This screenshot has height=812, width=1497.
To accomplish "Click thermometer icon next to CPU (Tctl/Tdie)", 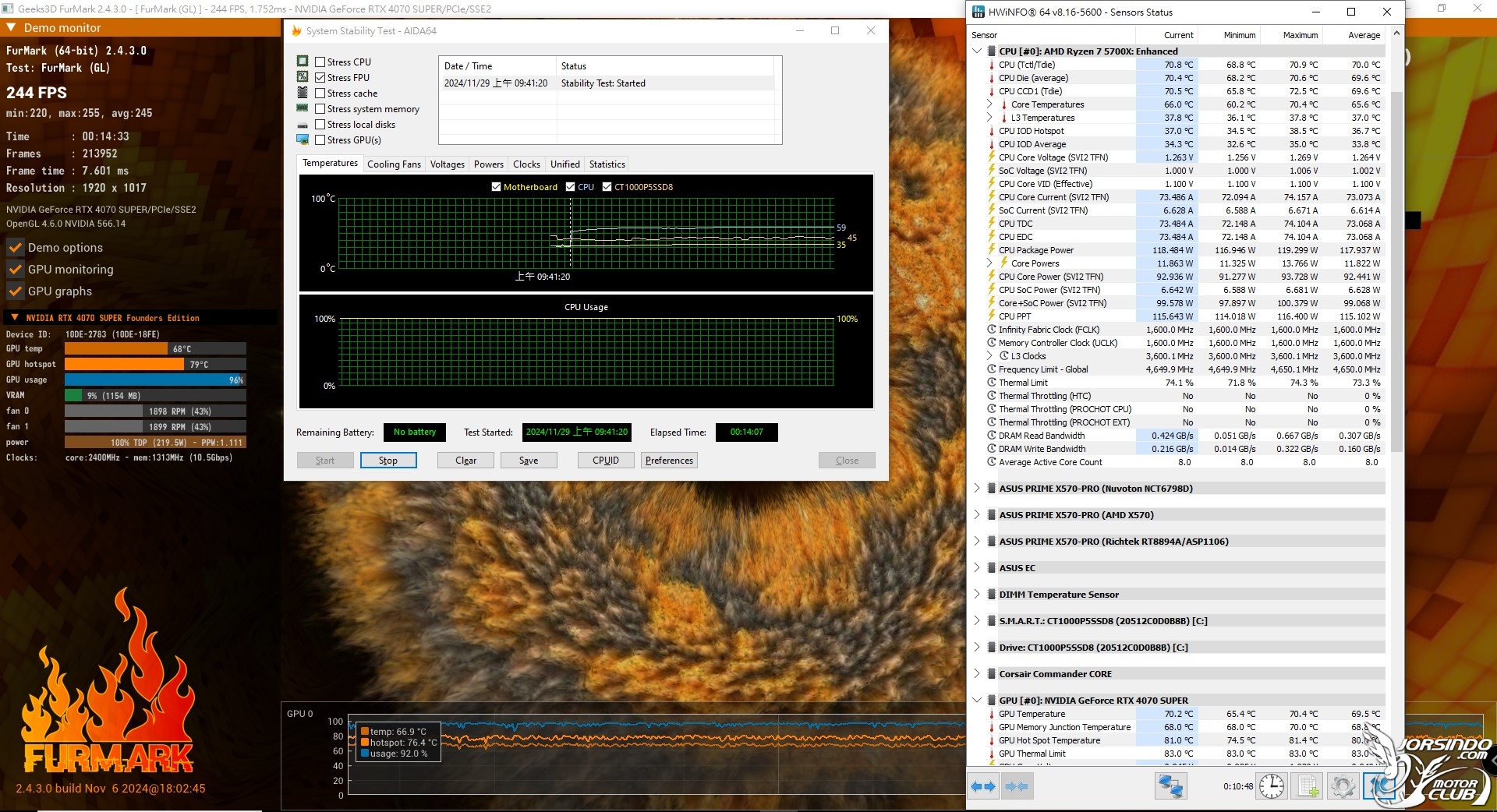I will 992,65.
